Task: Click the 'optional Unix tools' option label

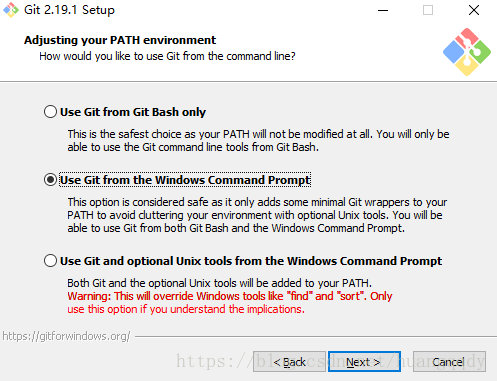Action: point(251,261)
